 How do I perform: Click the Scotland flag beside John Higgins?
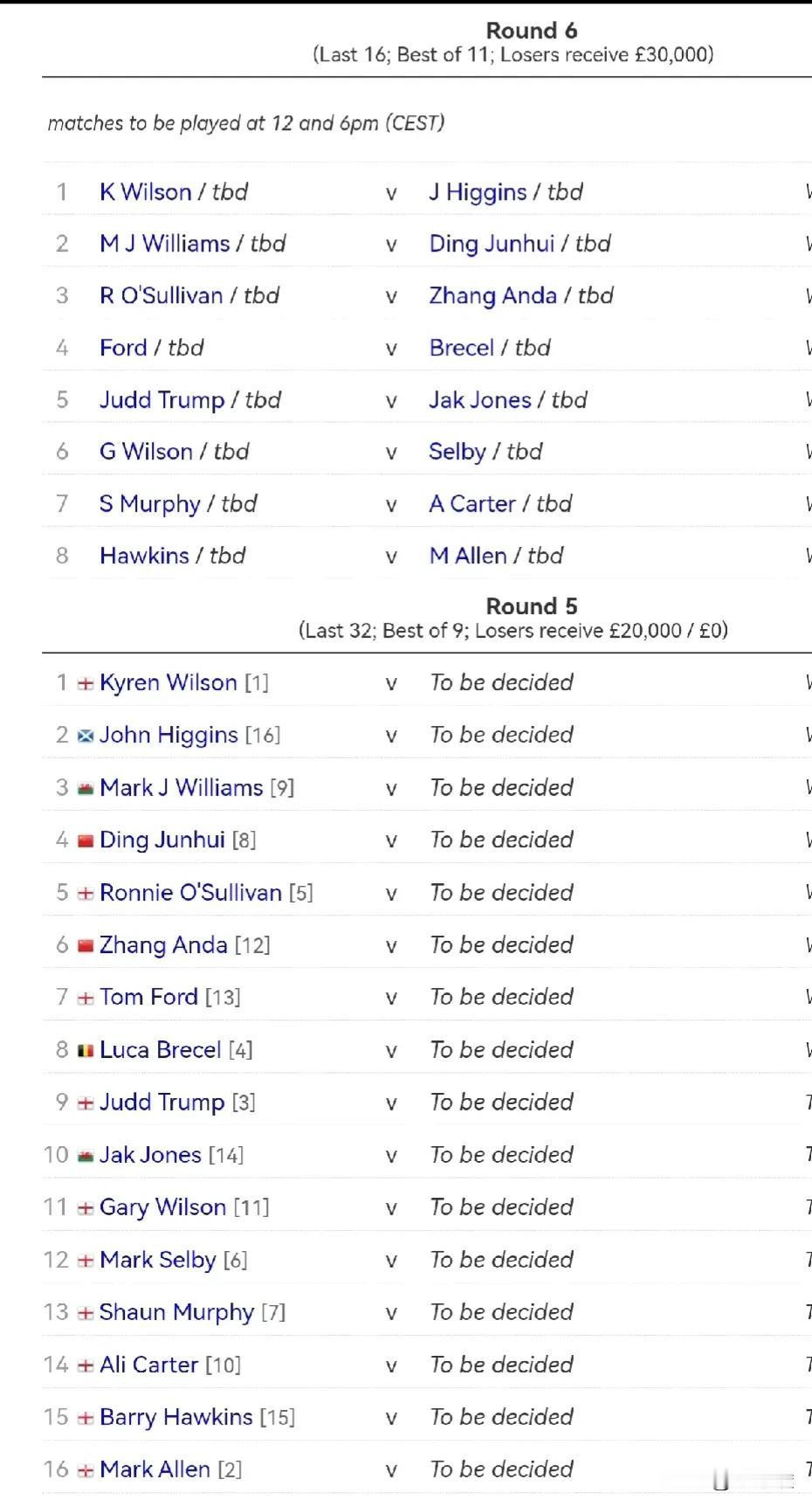[x=86, y=736]
